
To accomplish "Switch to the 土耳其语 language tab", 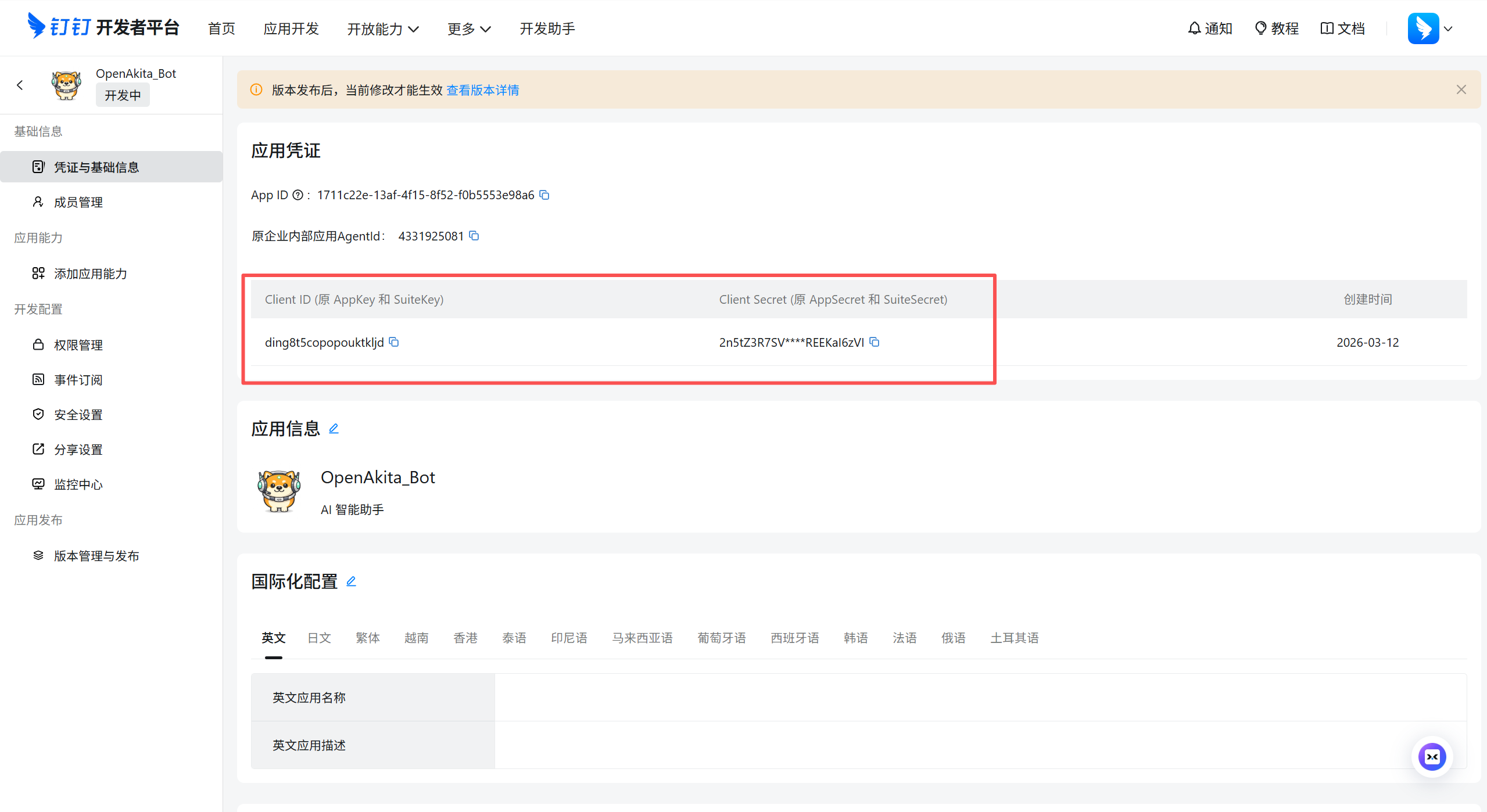I will [1015, 638].
